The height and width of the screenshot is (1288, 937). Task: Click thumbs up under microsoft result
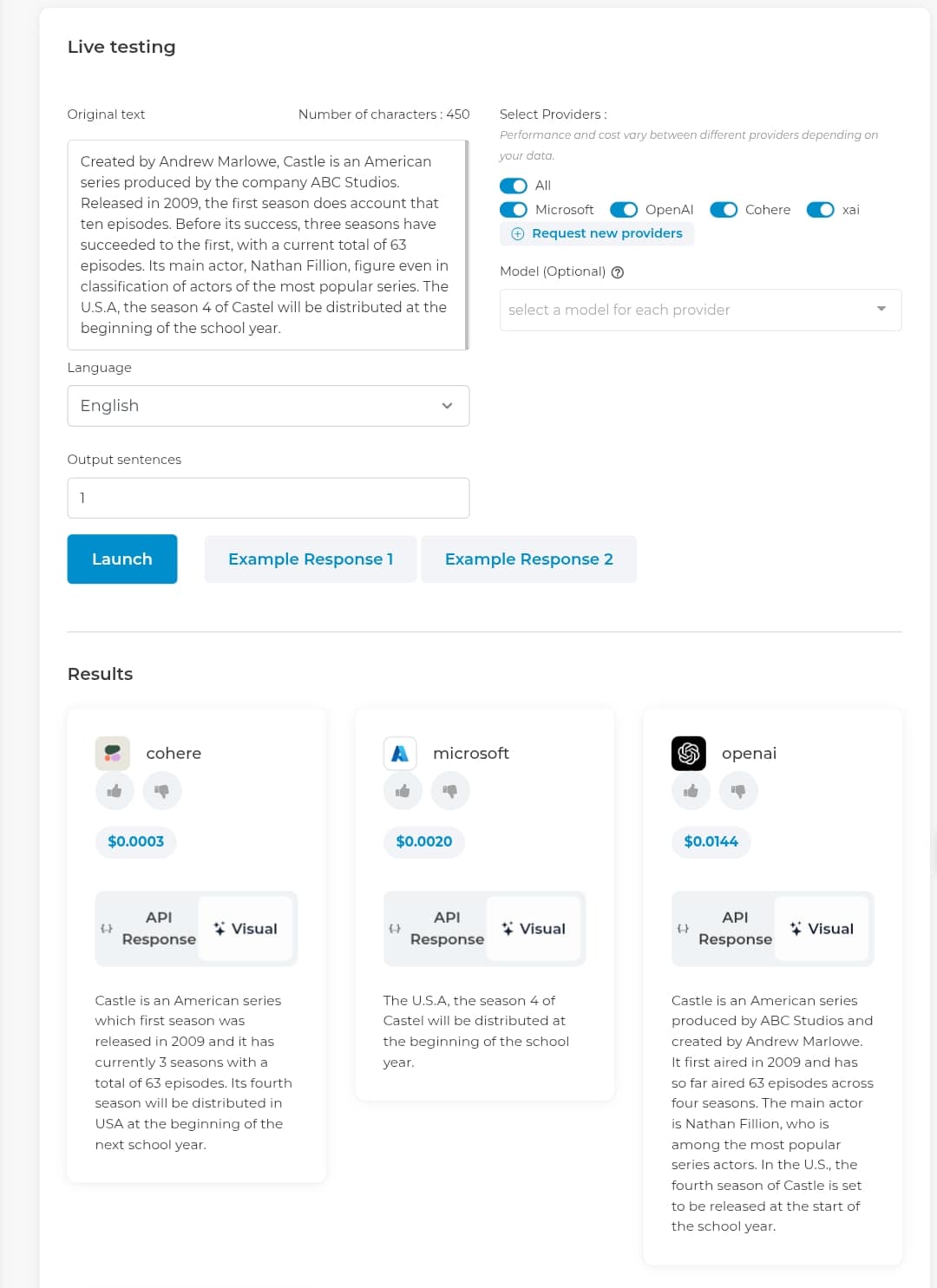(403, 791)
